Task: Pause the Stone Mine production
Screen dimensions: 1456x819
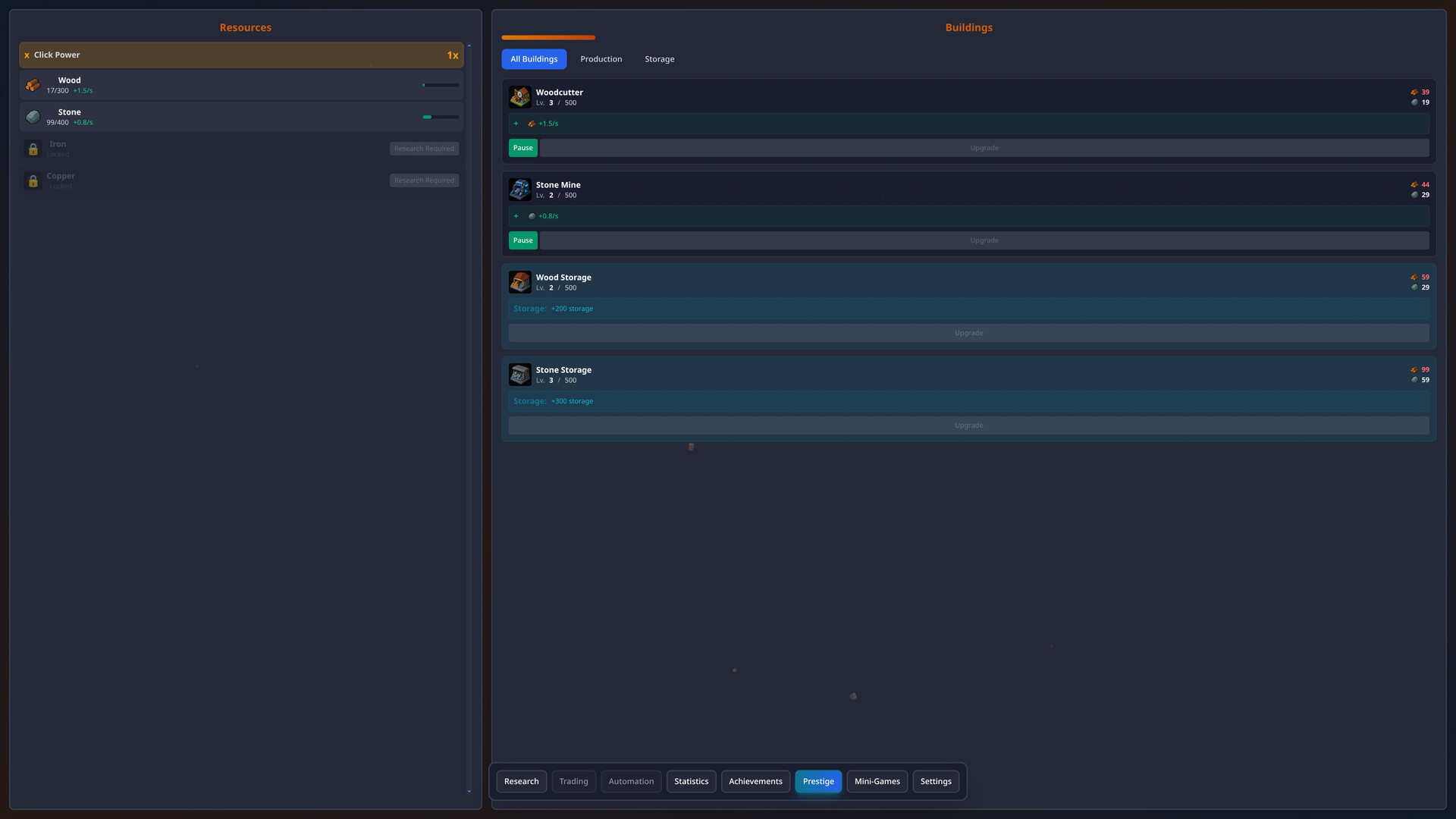Action: click(522, 240)
